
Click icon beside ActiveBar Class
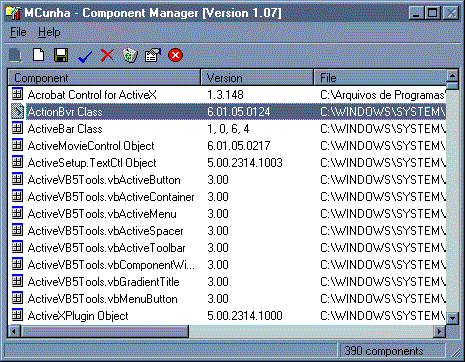[x=17, y=128]
